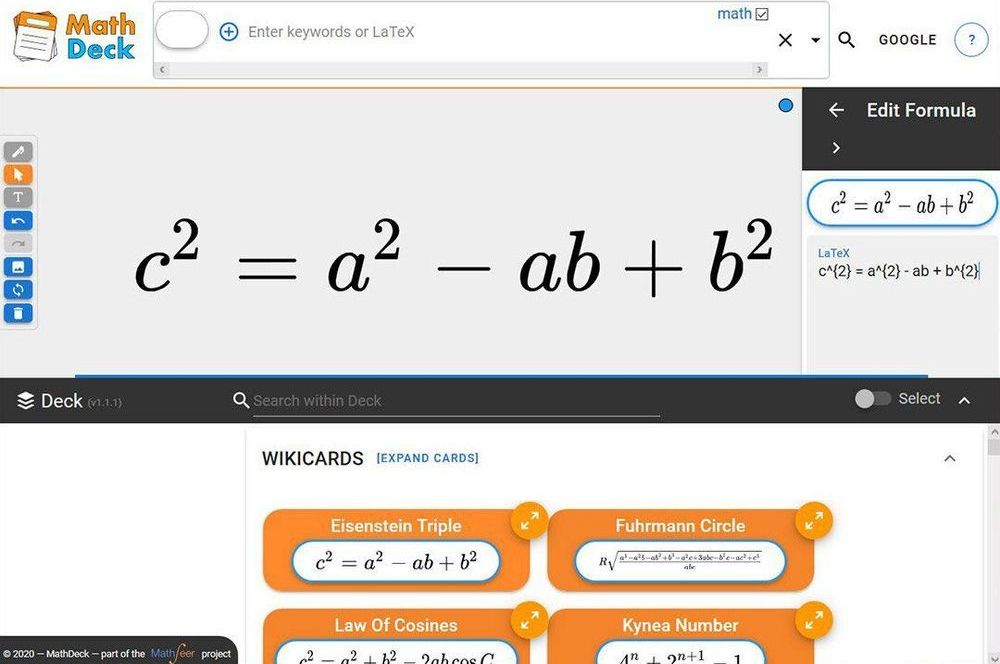Click the magnifier search icon in header
Viewport: 1000px width, 664px height.
click(846, 40)
